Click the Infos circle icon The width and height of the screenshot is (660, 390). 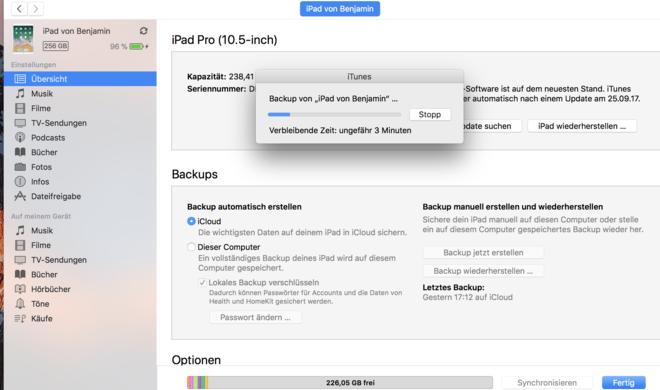point(20,181)
